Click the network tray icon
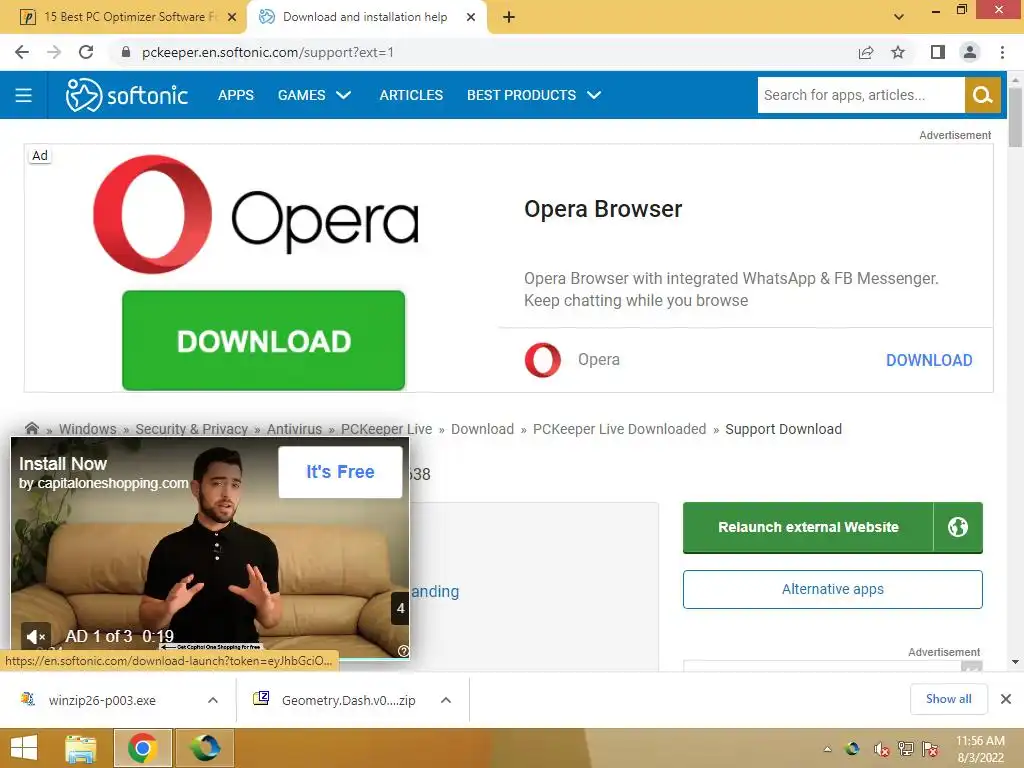The width and height of the screenshot is (1024, 768). [905, 749]
